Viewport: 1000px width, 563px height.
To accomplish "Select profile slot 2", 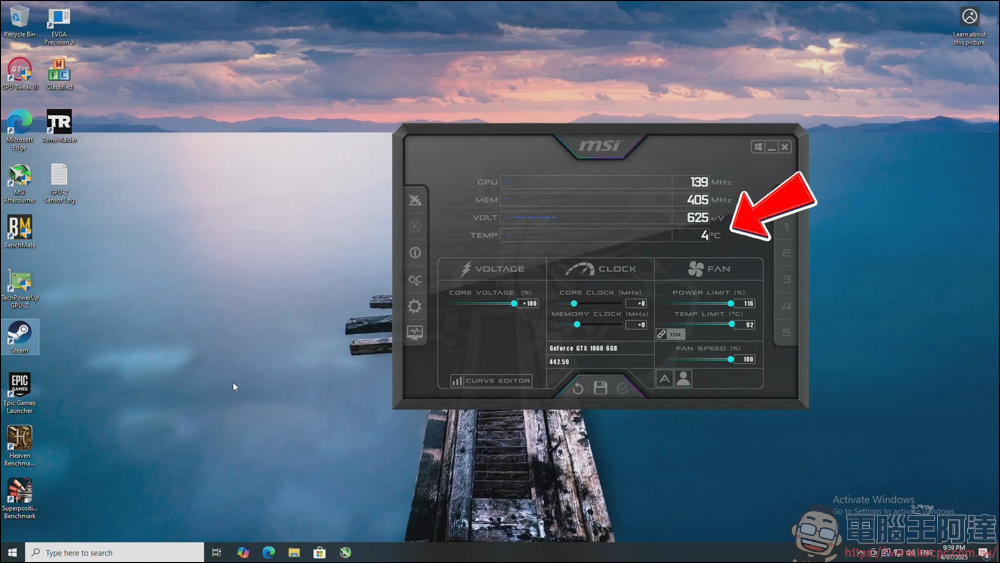I will [786, 253].
